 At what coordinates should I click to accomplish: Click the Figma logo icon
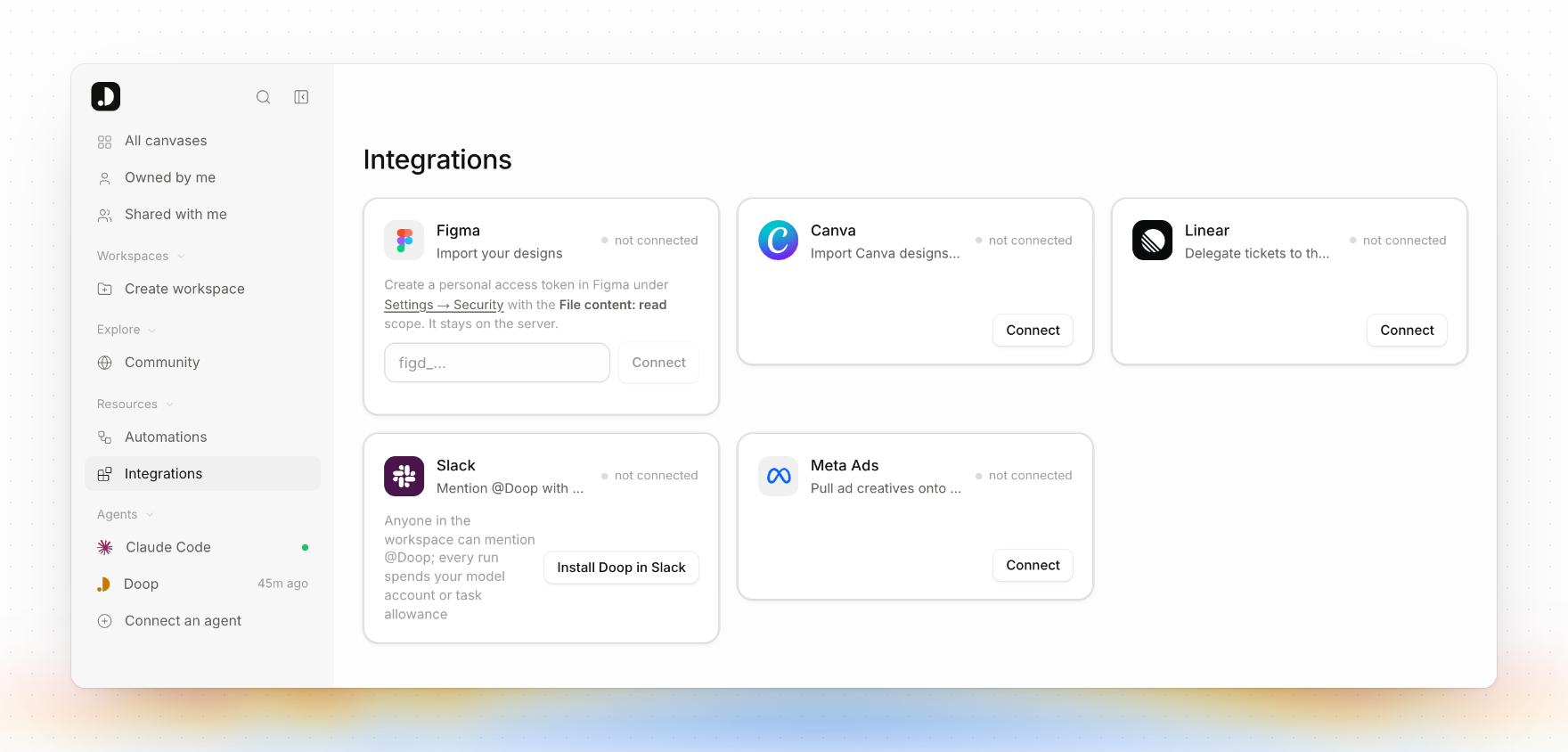(404, 241)
